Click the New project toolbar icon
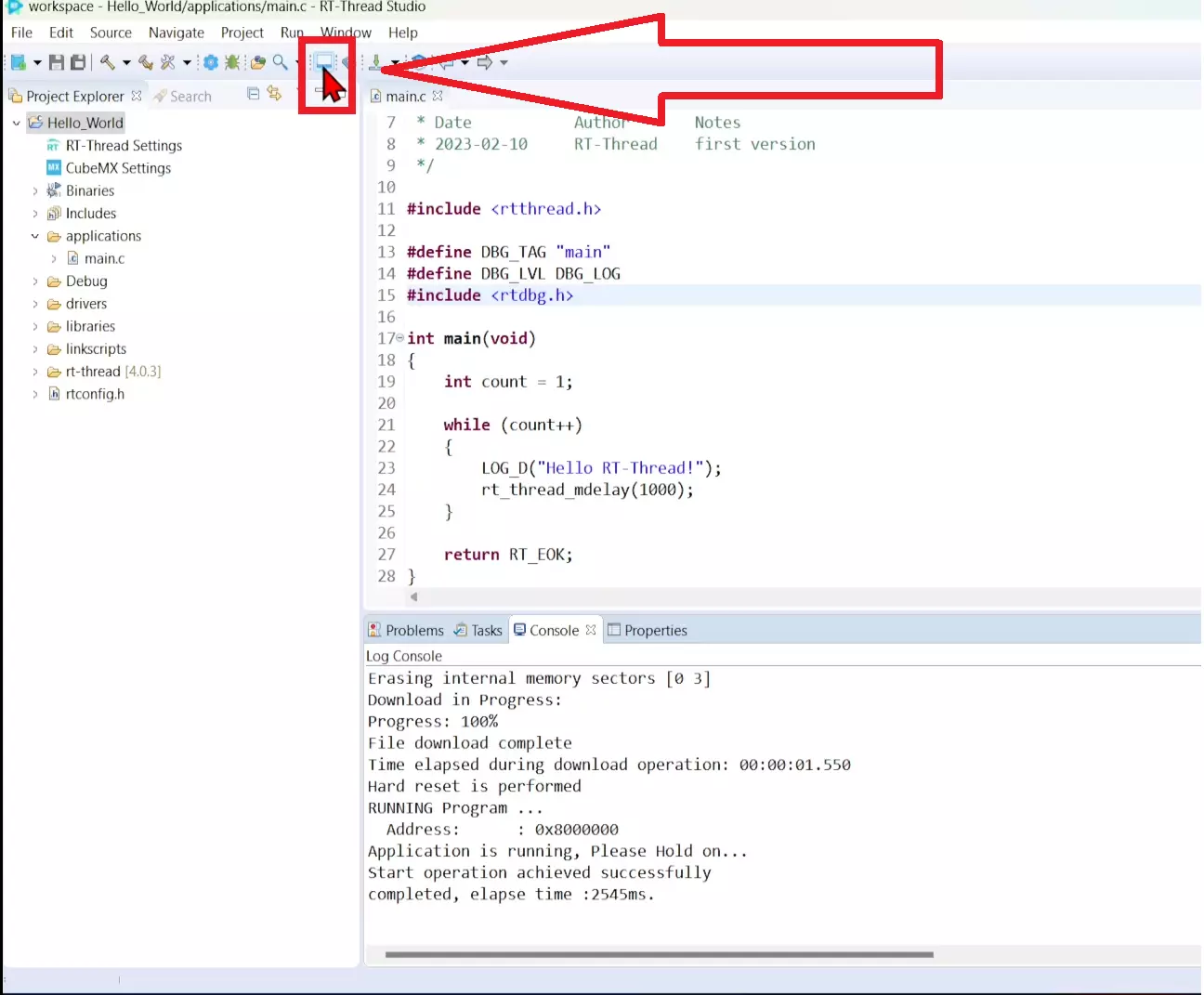 (18, 62)
